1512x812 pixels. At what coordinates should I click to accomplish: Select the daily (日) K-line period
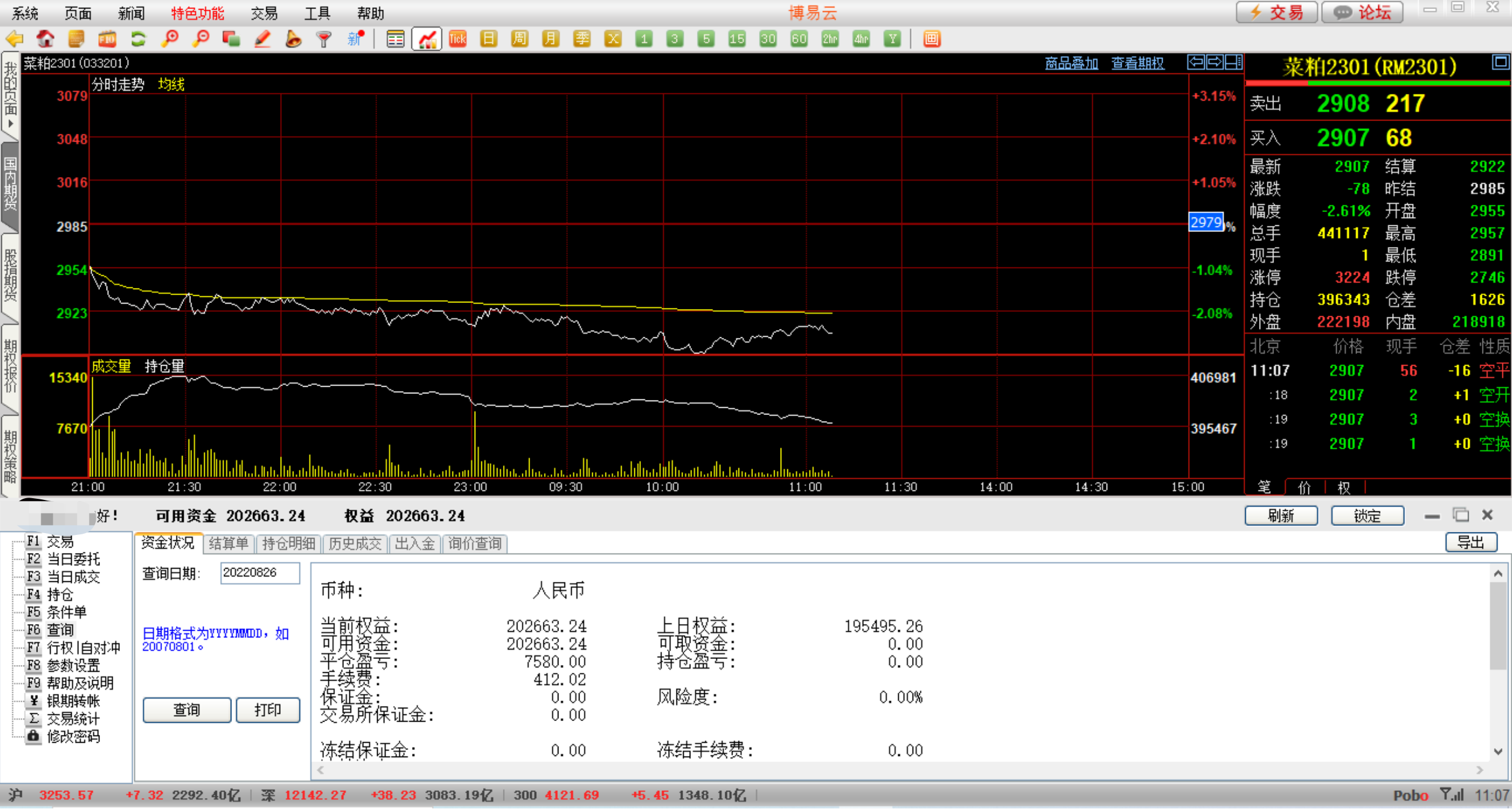pos(489,40)
